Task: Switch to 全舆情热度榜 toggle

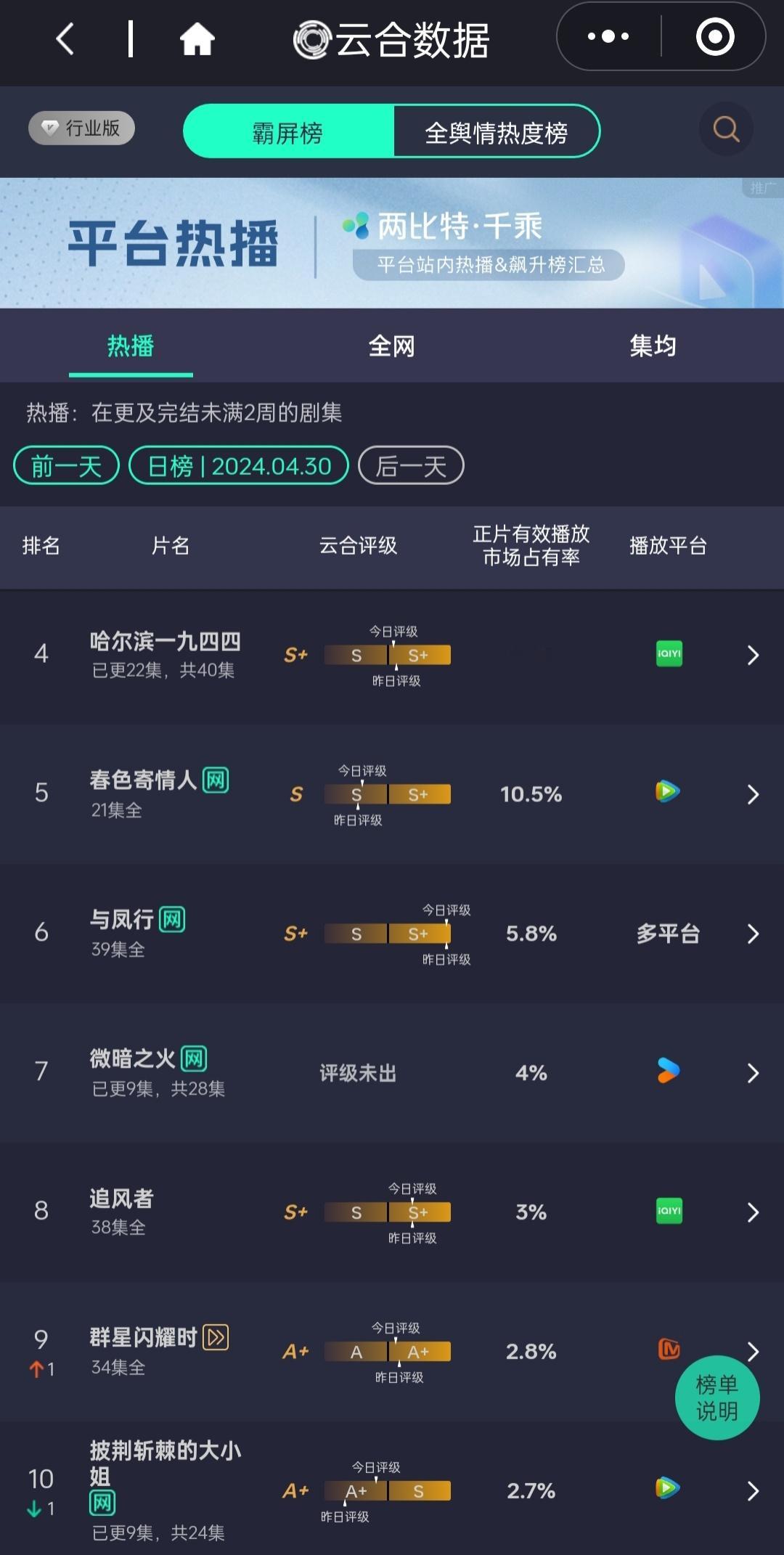Action: (497, 131)
